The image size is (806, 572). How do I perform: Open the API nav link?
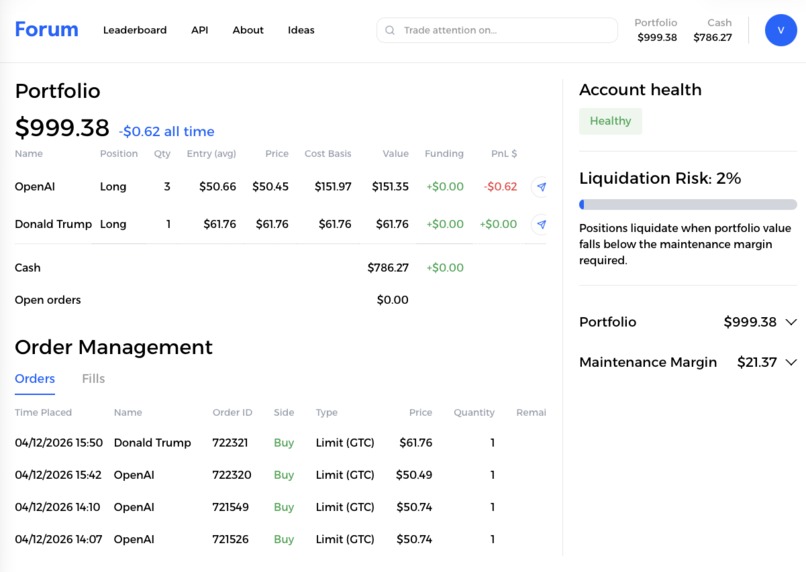[x=199, y=30]
